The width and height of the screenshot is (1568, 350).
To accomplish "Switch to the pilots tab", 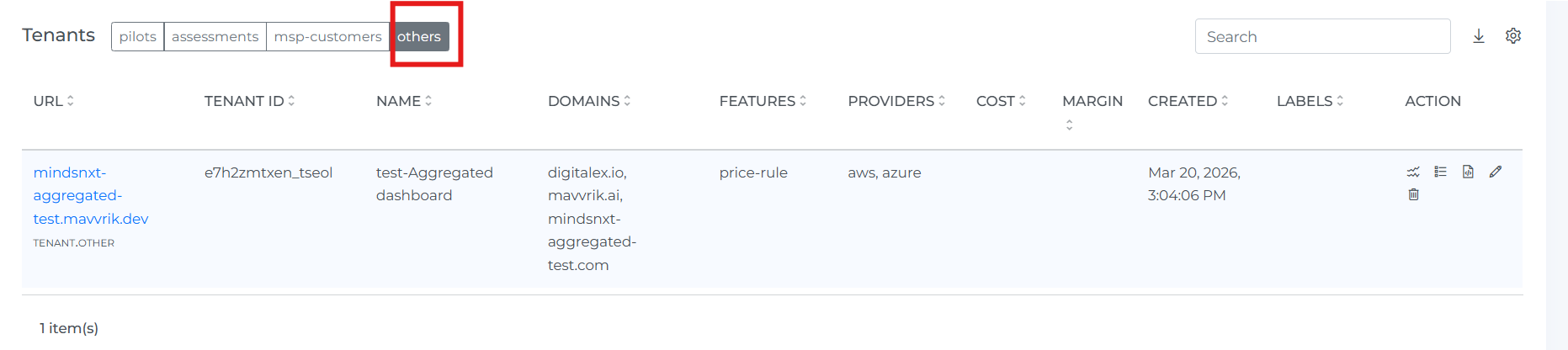I will (x=137, y=36).
